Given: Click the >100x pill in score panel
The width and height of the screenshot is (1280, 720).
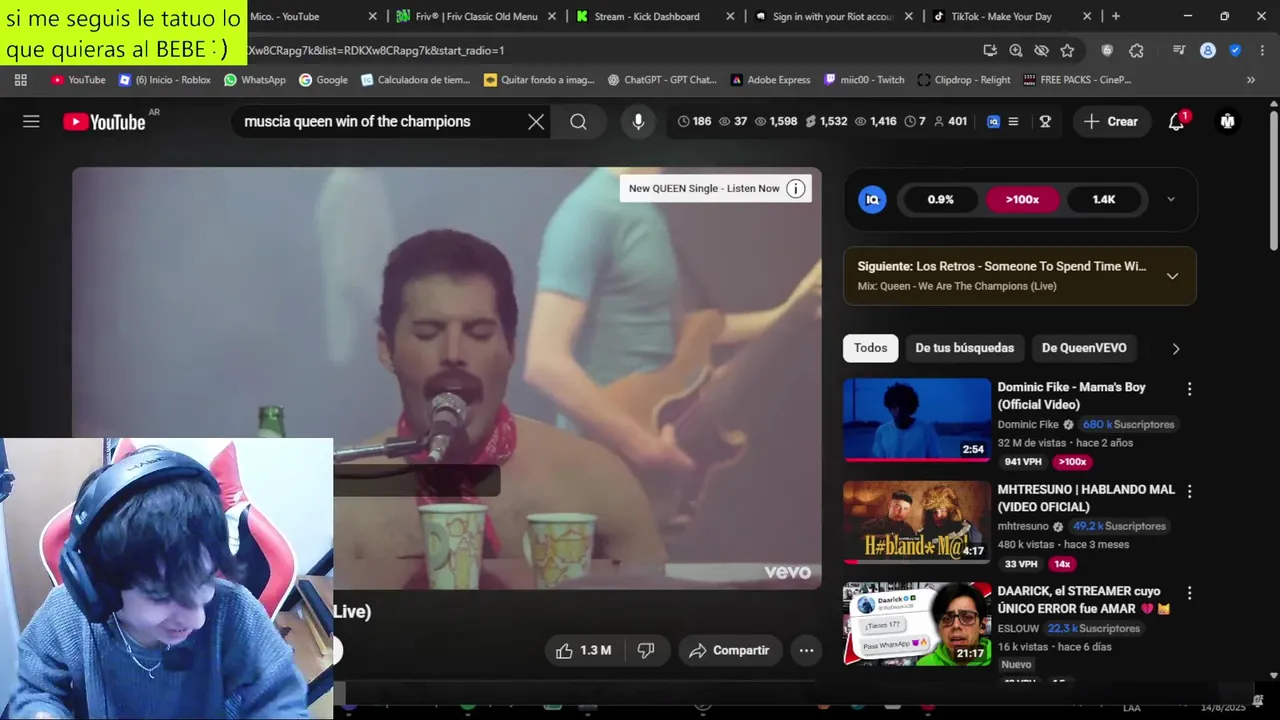Looking at the screenshot, I should (1022, 199).
